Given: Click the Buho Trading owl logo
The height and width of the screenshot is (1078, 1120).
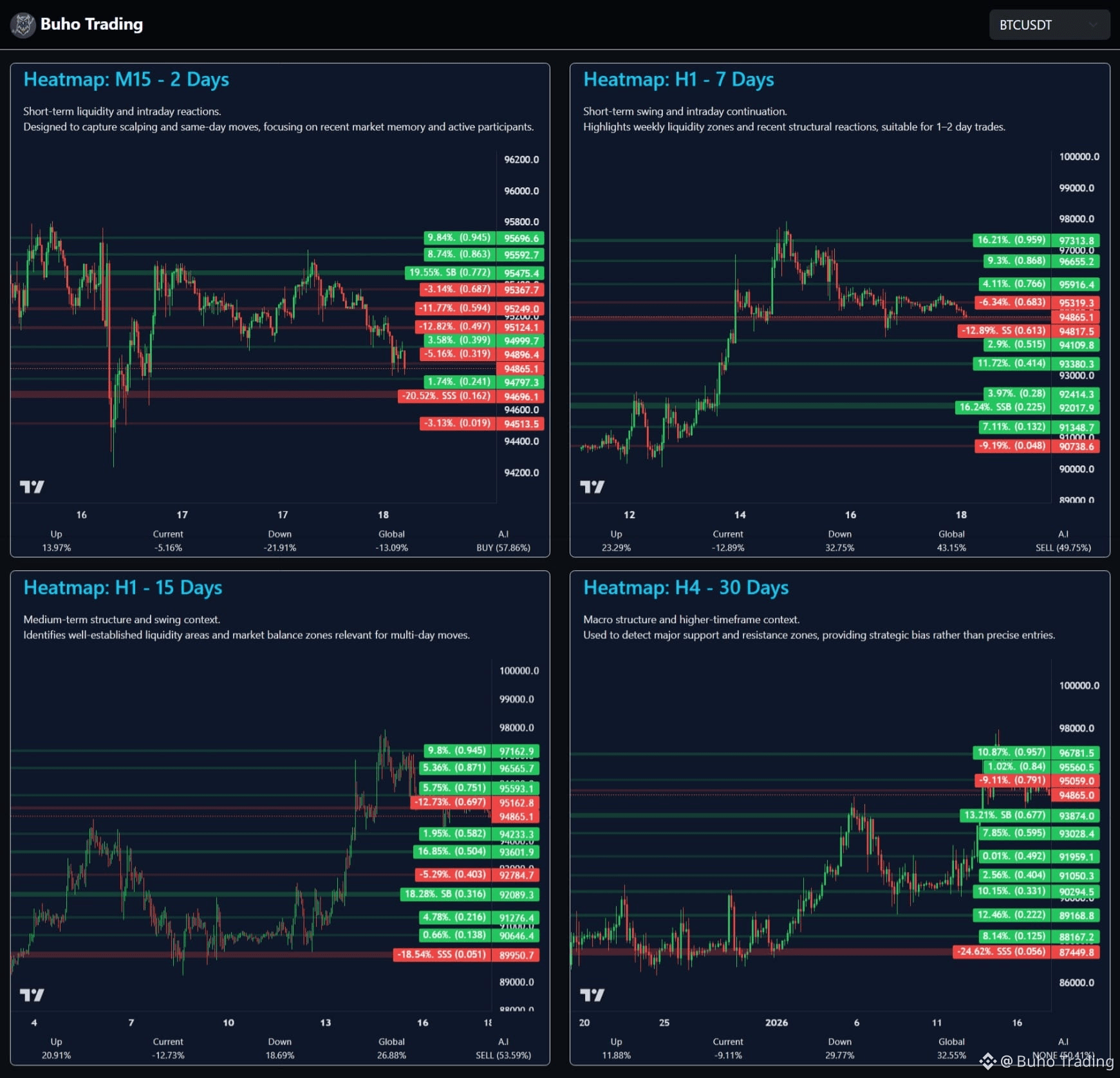Looking at the screenshot, I should [x=23, y=25].
